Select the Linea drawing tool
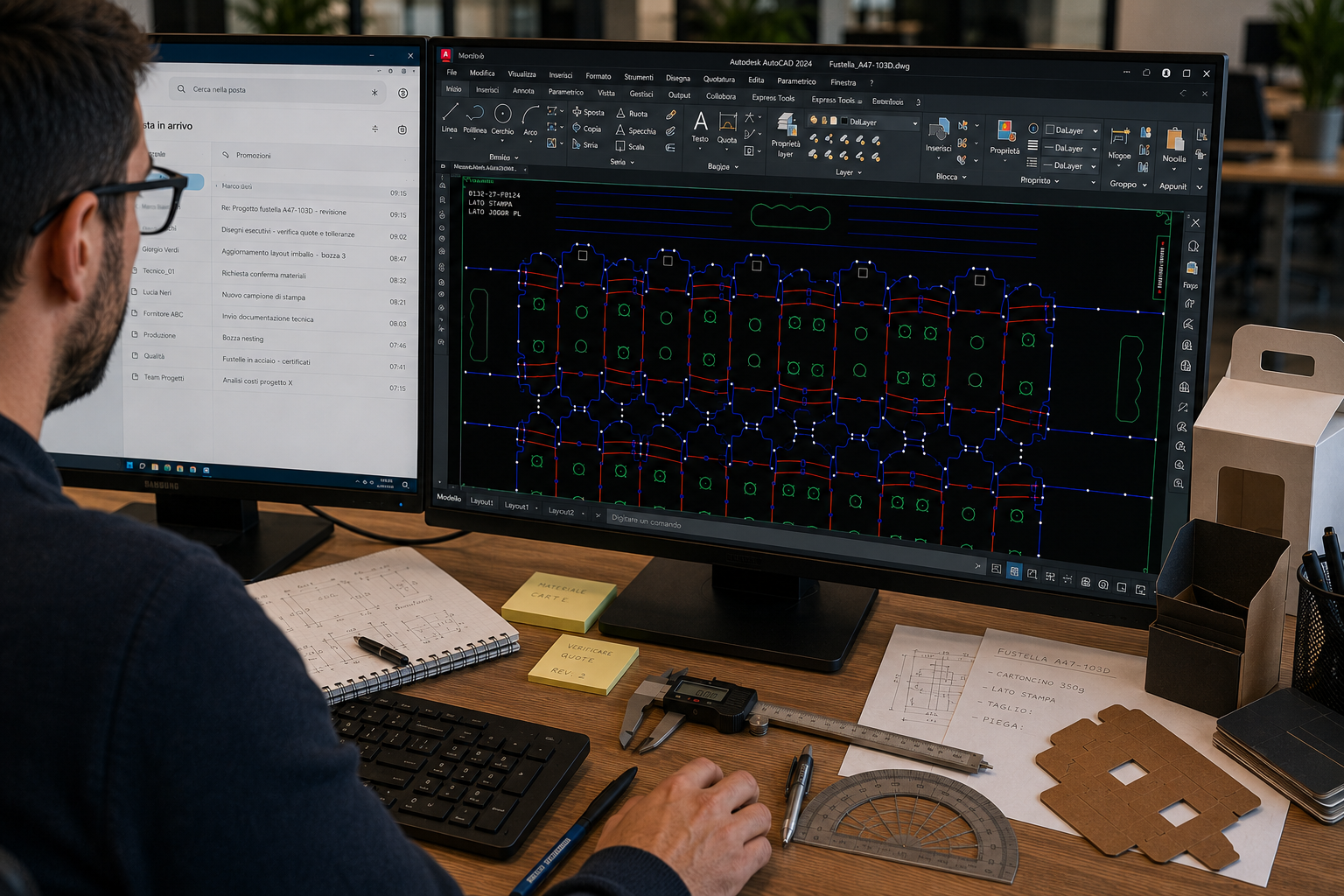 click(x=450, y=117)
